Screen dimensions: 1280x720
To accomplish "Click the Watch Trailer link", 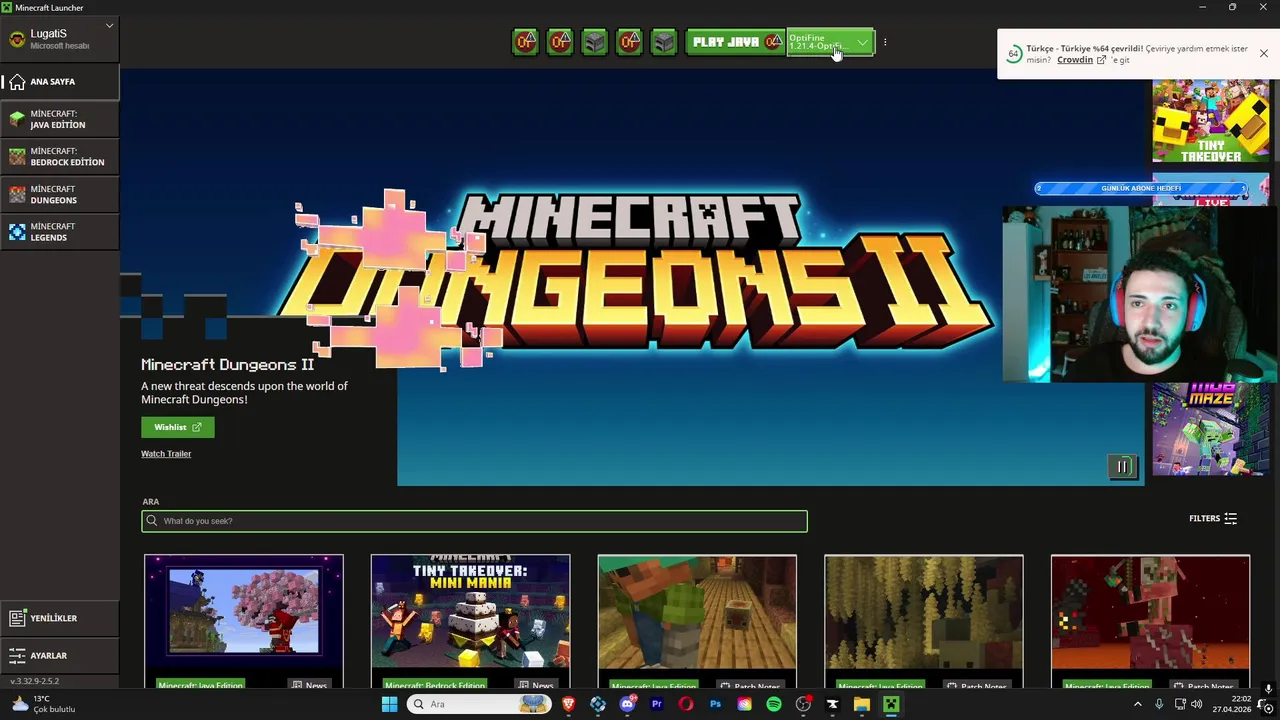I will pos(166,454).
